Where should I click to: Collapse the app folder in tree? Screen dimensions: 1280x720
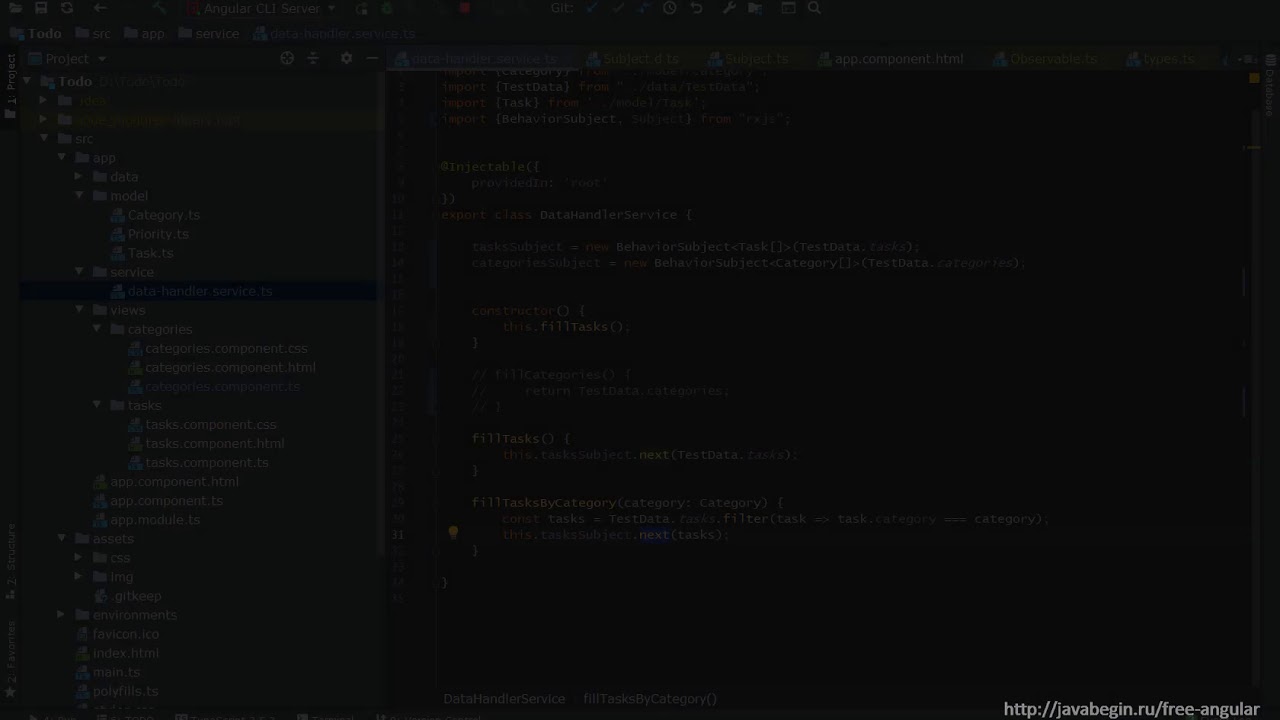[62, 158]
